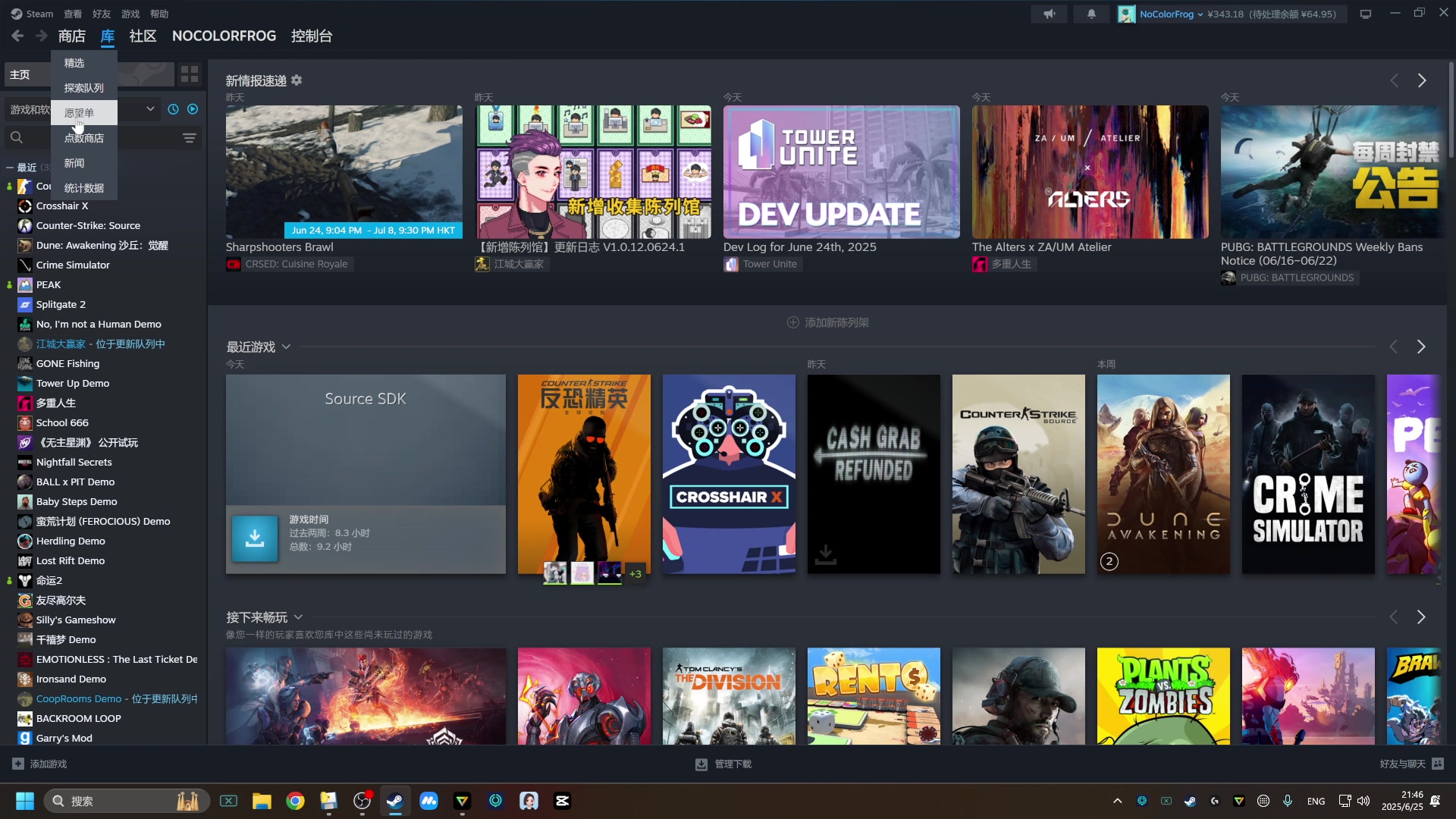1456x819 pixels.
Task: Open File Explorer from taskbar
Action: pos(262,801)
